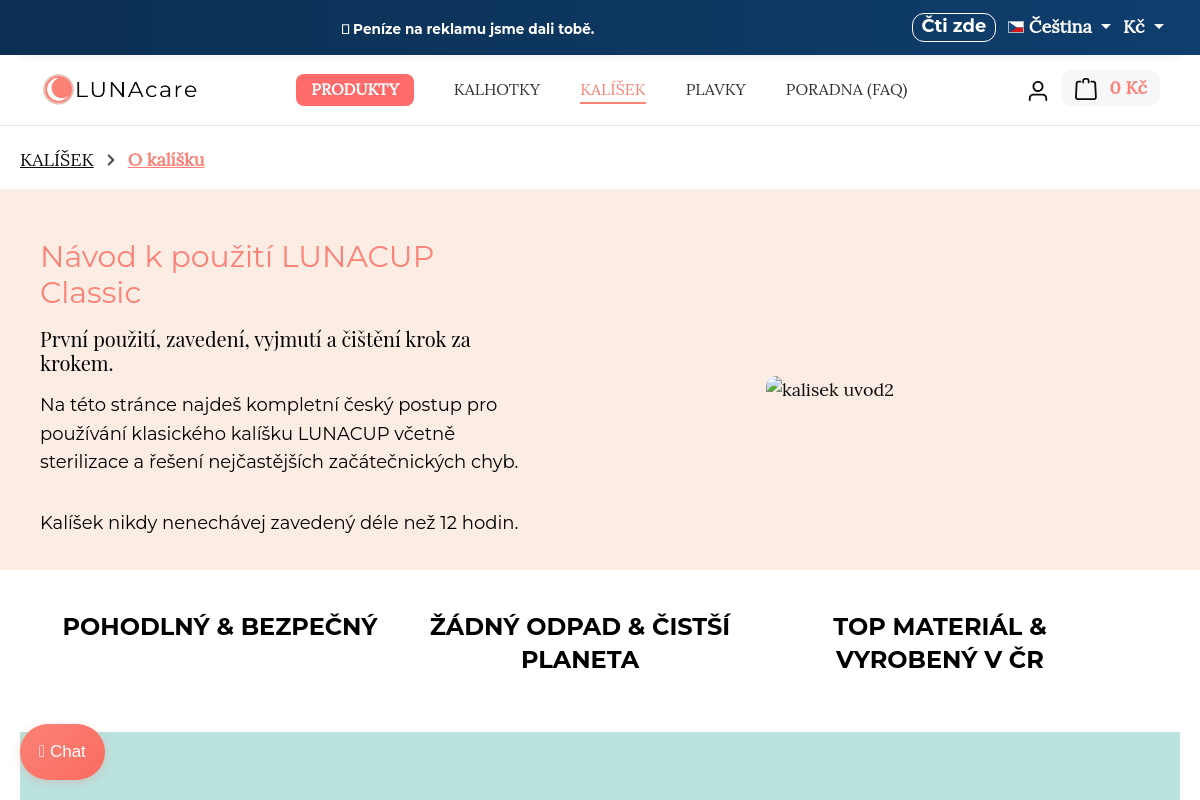
Task: Open the user account icon
Action: pos(1038,90)
